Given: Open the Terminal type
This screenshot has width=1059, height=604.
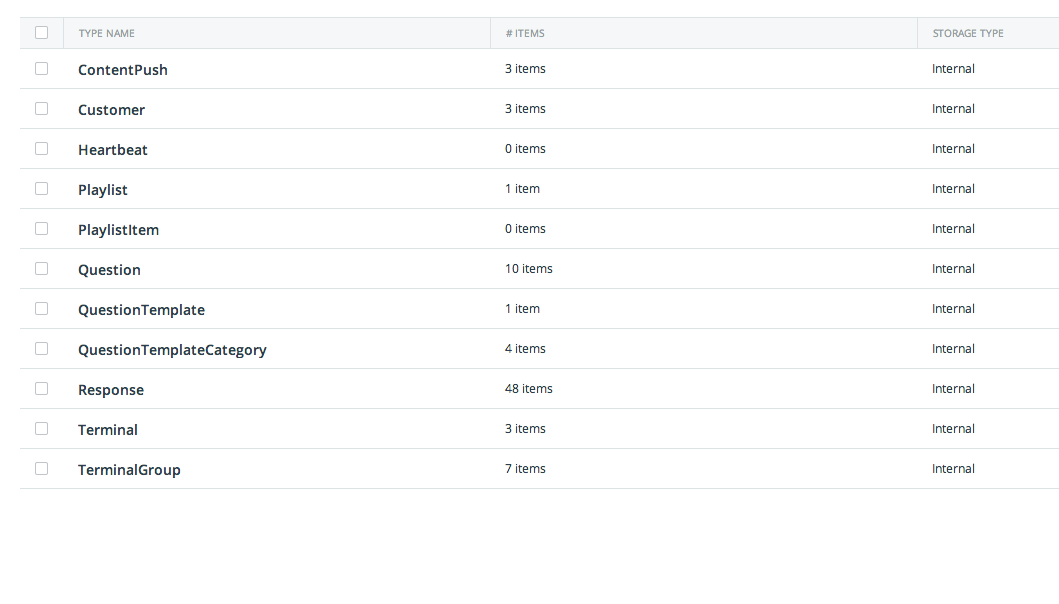Looking at the screenshot, I should [x=108, y=430].
